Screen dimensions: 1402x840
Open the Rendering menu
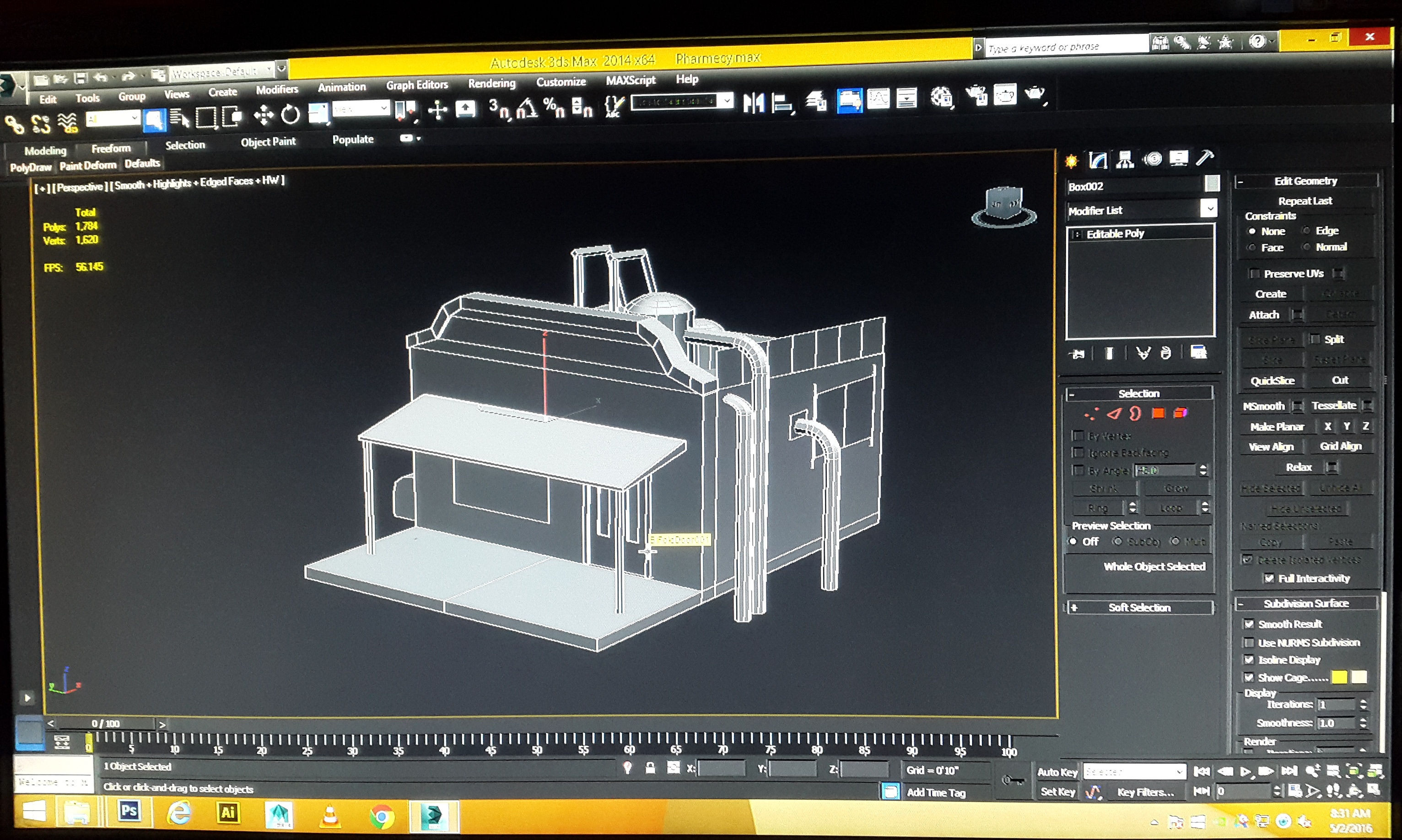pos(491,84)
